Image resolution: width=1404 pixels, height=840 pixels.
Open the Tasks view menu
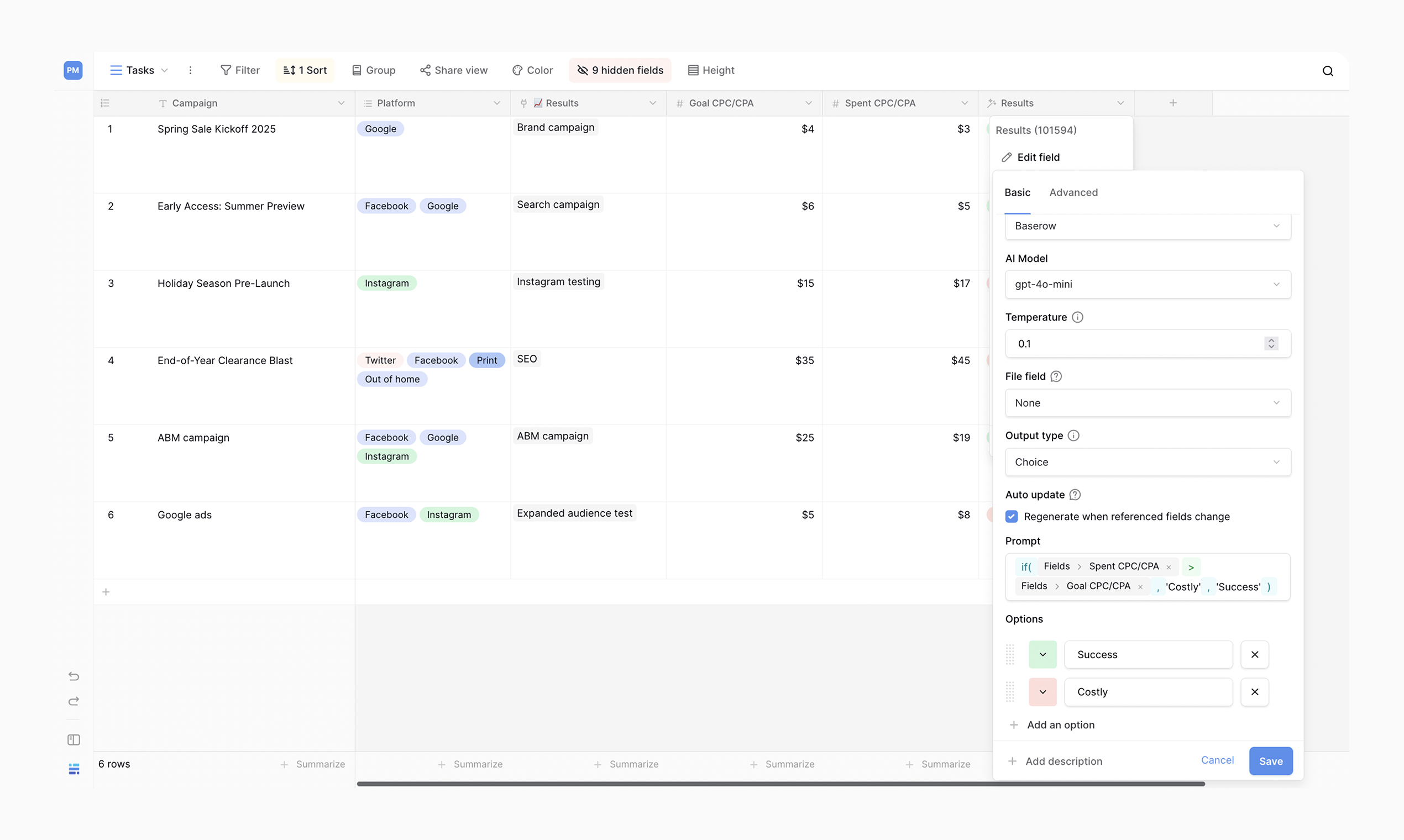pos(138,70)
